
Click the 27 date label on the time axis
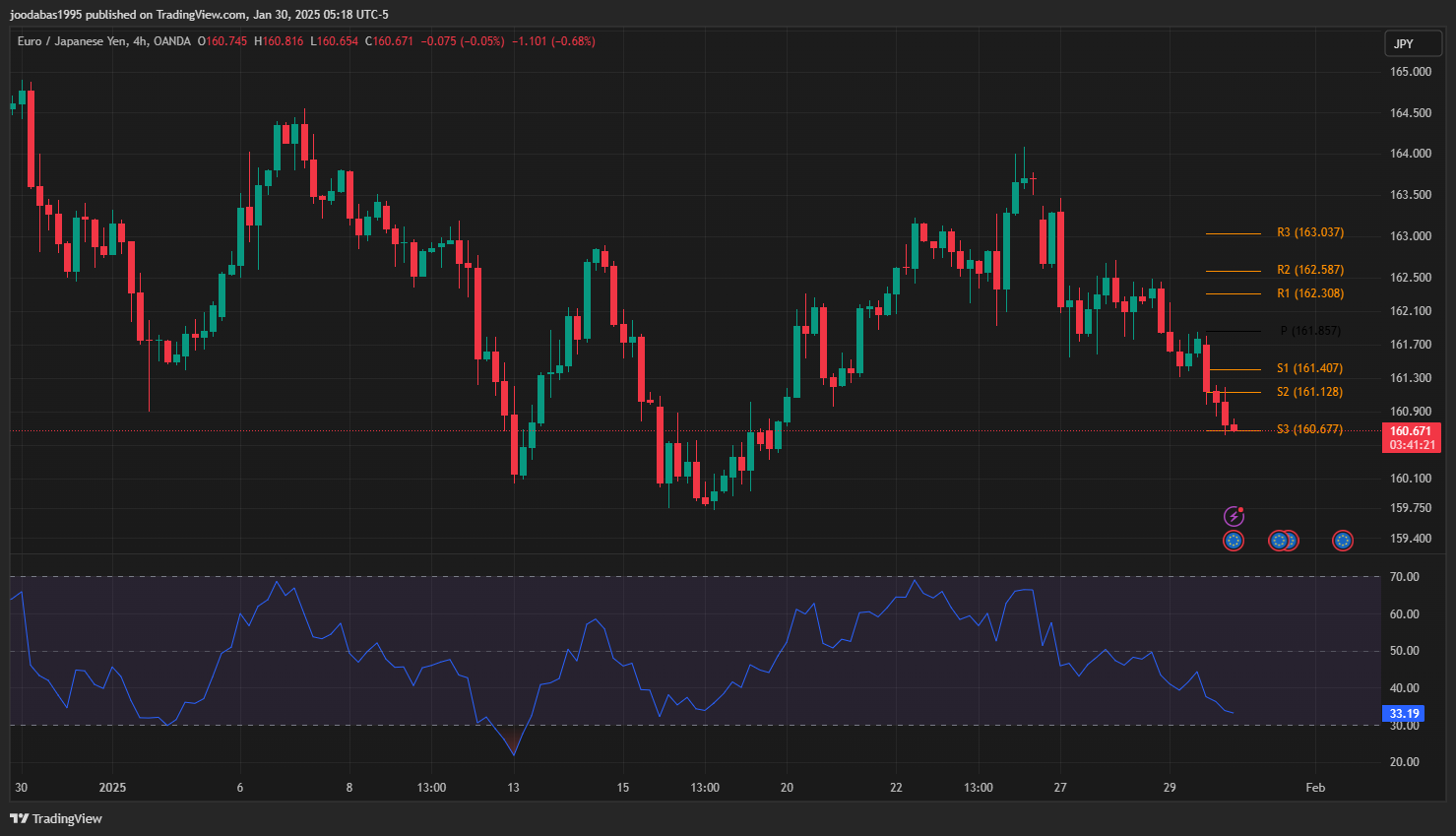(x=1060, y=788)
